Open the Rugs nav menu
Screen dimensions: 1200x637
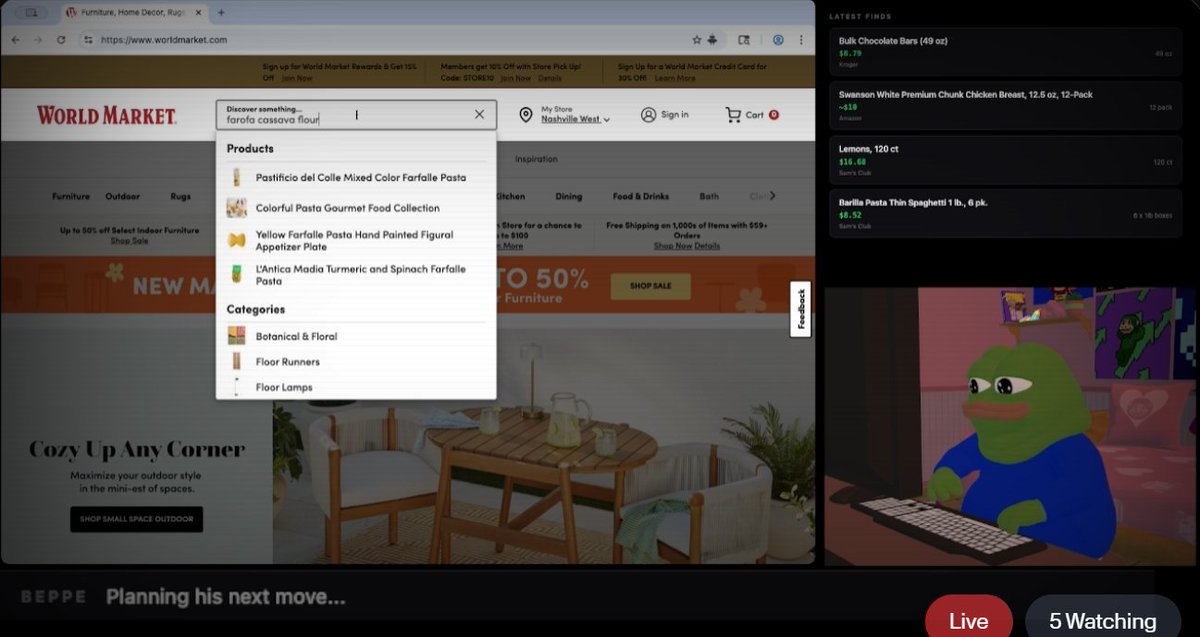pos(180,197)
